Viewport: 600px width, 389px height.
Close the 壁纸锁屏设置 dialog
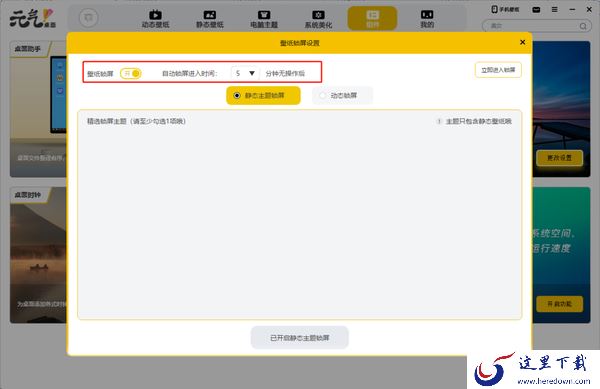[x=523, y=42]
